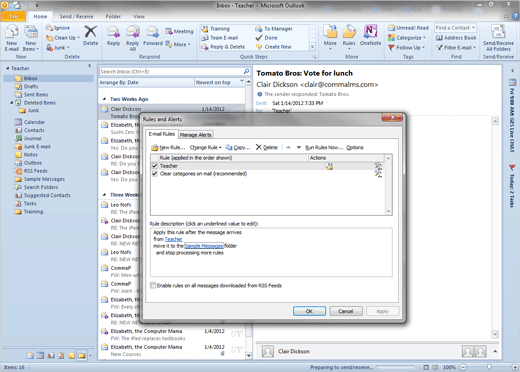
Task: Open the Follow Up dropdown
Action: (406, 48)
